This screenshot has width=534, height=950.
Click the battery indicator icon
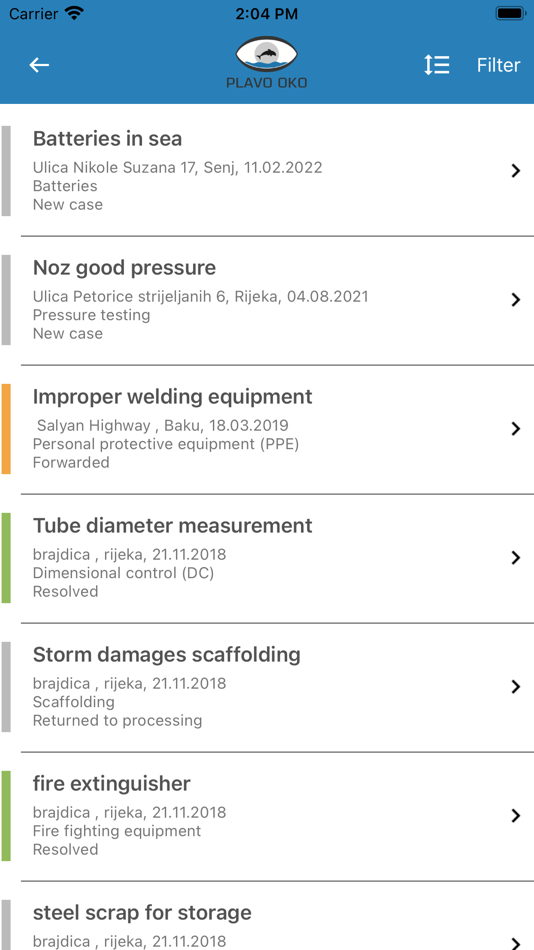[x=510, y=13]
